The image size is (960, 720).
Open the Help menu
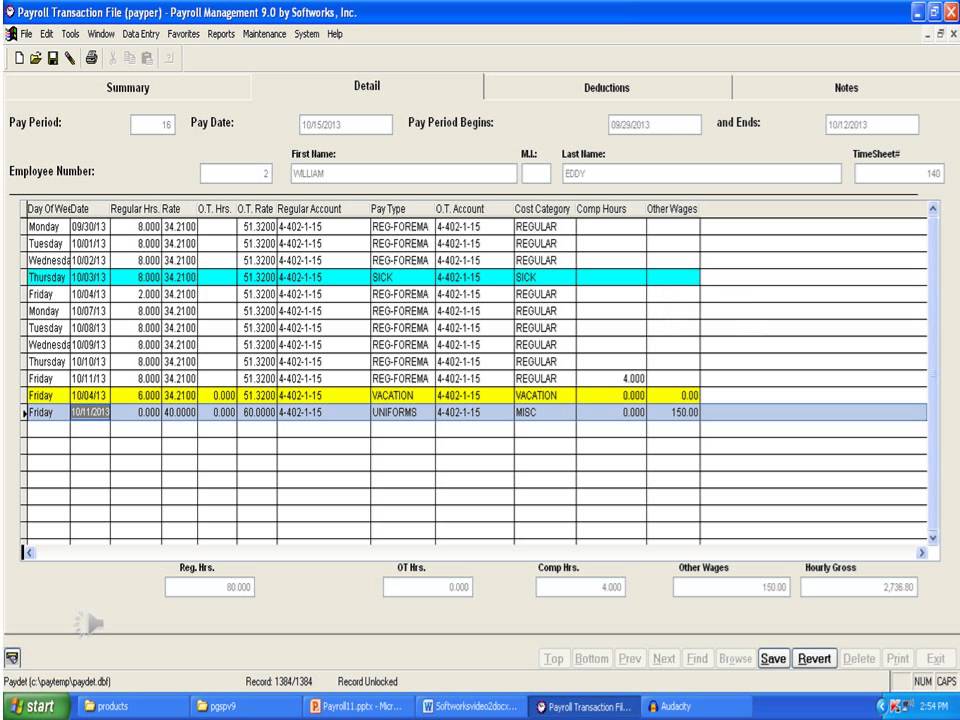click(x=335, y=34)
